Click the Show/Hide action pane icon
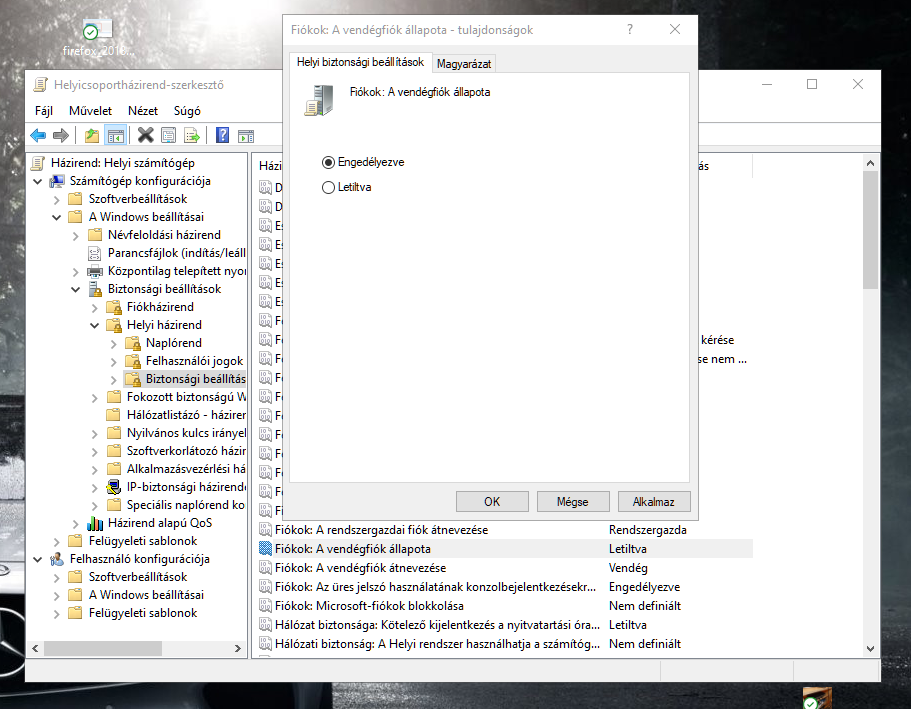911x709 pixels. tap(246, 137)
